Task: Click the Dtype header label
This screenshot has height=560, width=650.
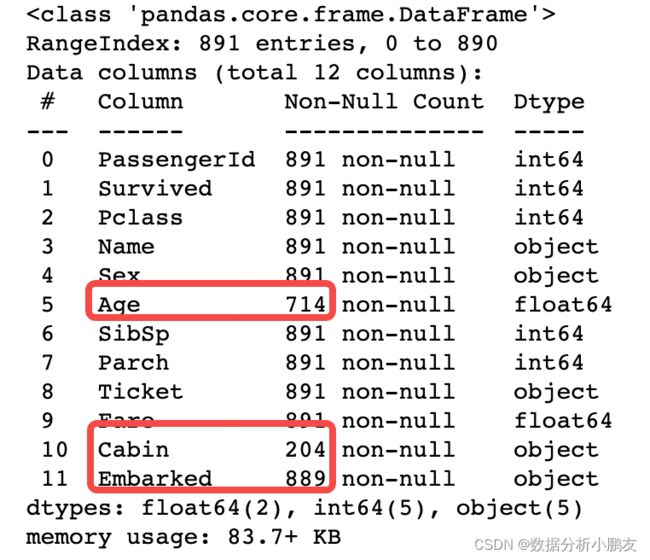Action: coord(549,102)
